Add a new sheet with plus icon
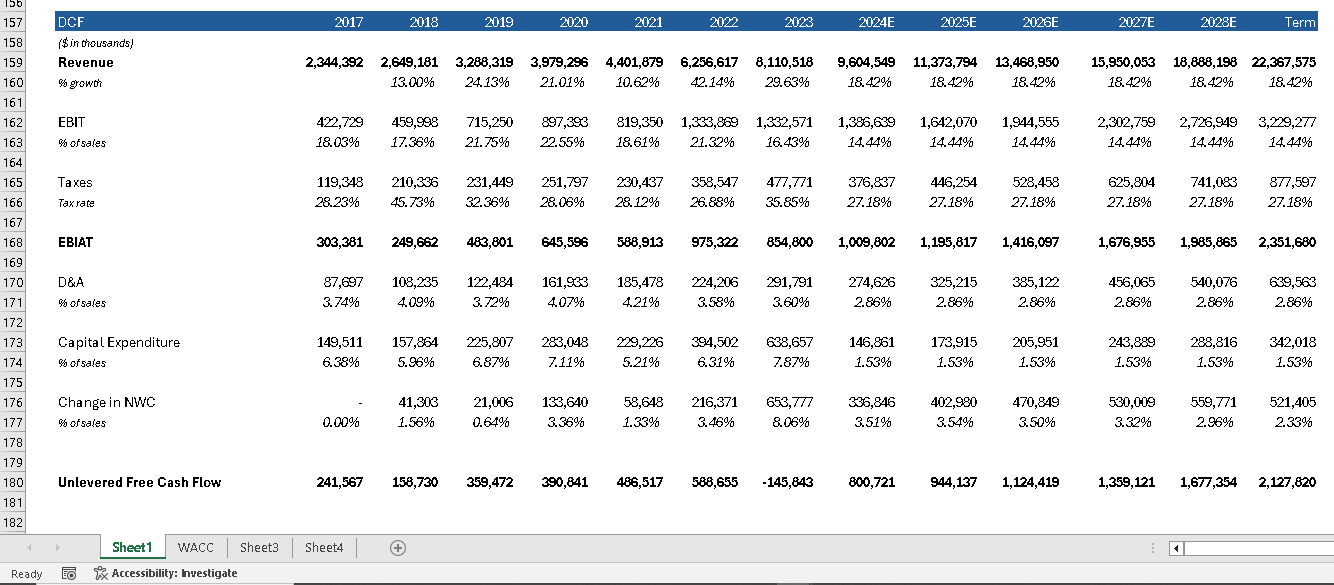Screen dimensions: 1334x585 (398, 547)
